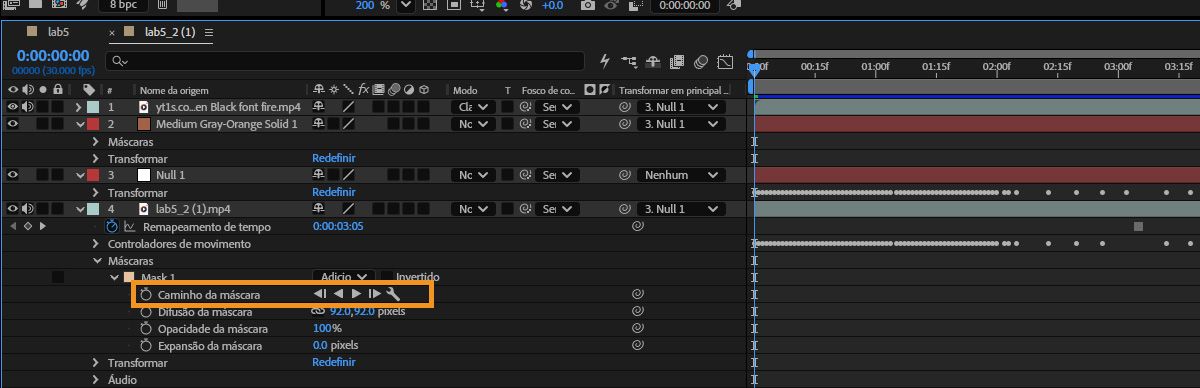The height and width of the screenshot is (388, 1200).
Task: Expand Controladores de movimento group
Action: pos(96,243)
